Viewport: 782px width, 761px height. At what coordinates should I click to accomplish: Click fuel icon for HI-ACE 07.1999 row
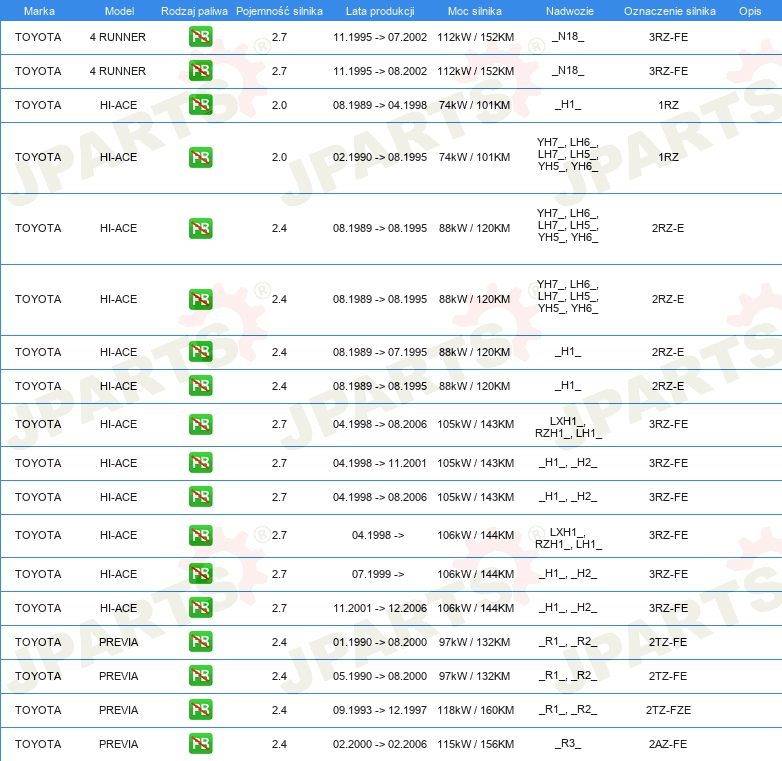click(200, 573)
